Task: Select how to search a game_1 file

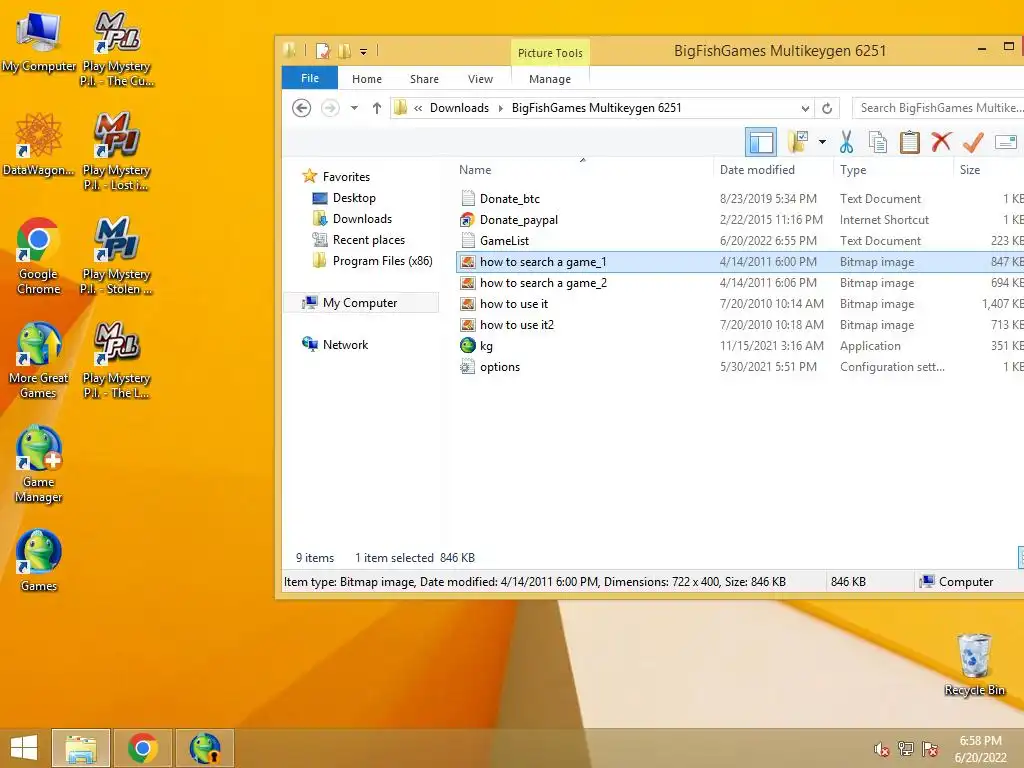Action: coord(543,262)
